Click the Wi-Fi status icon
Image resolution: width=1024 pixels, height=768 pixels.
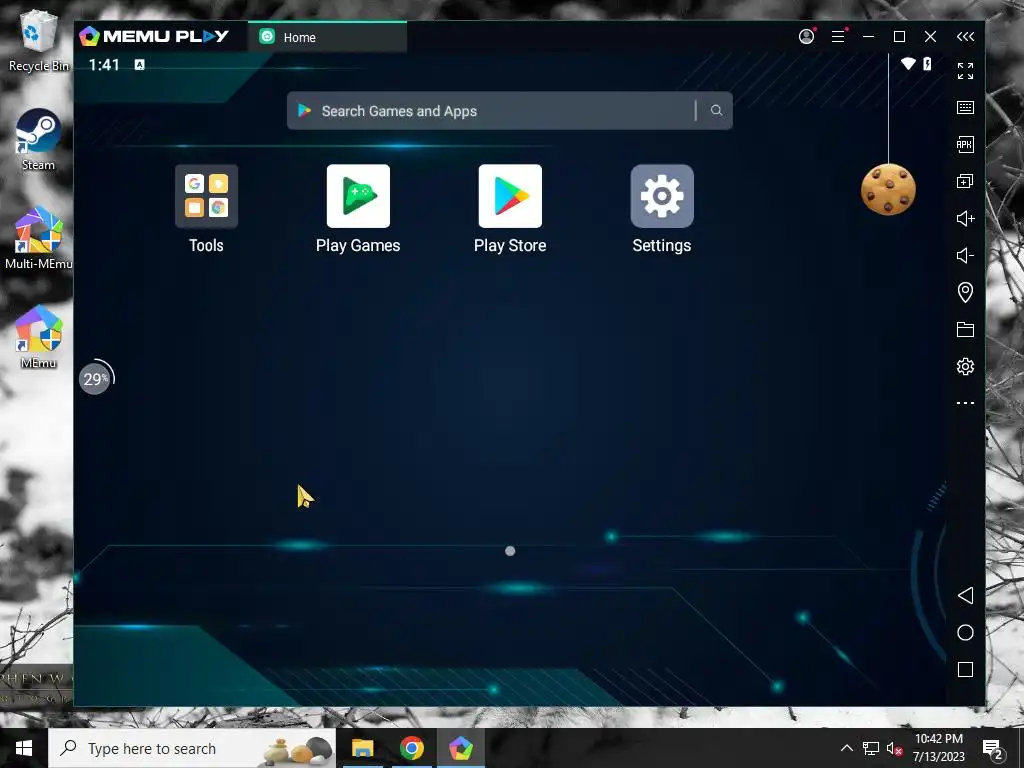point(908,63)
